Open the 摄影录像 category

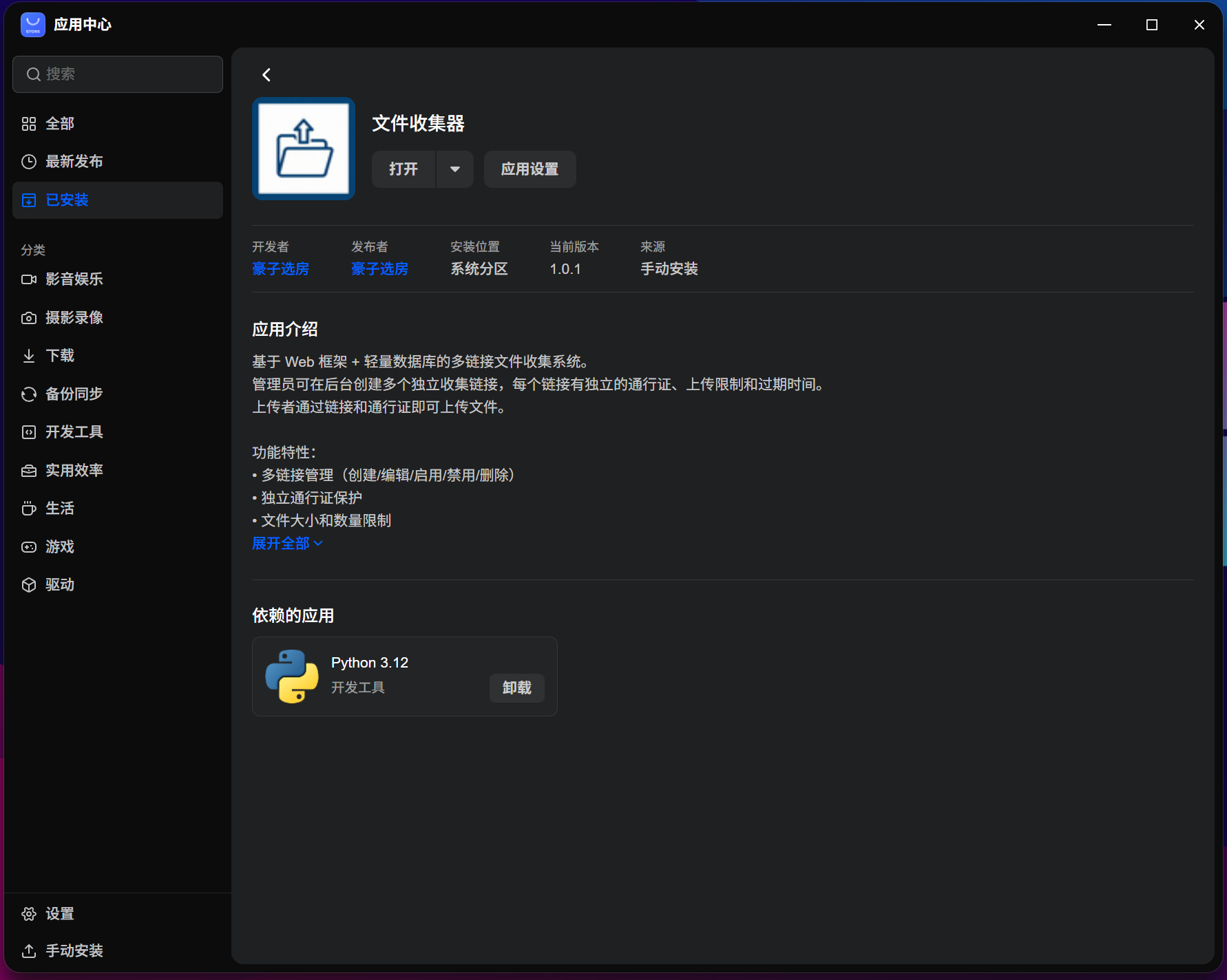(118, 318)
